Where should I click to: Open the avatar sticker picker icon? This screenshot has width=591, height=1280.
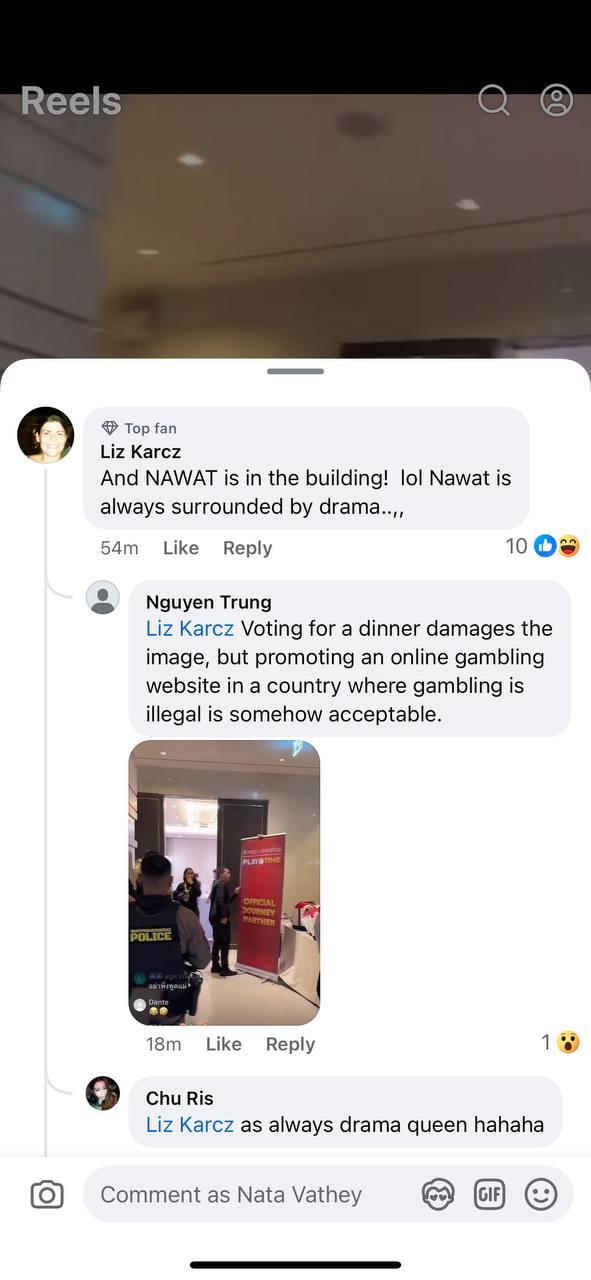[x=438, y=1194]
